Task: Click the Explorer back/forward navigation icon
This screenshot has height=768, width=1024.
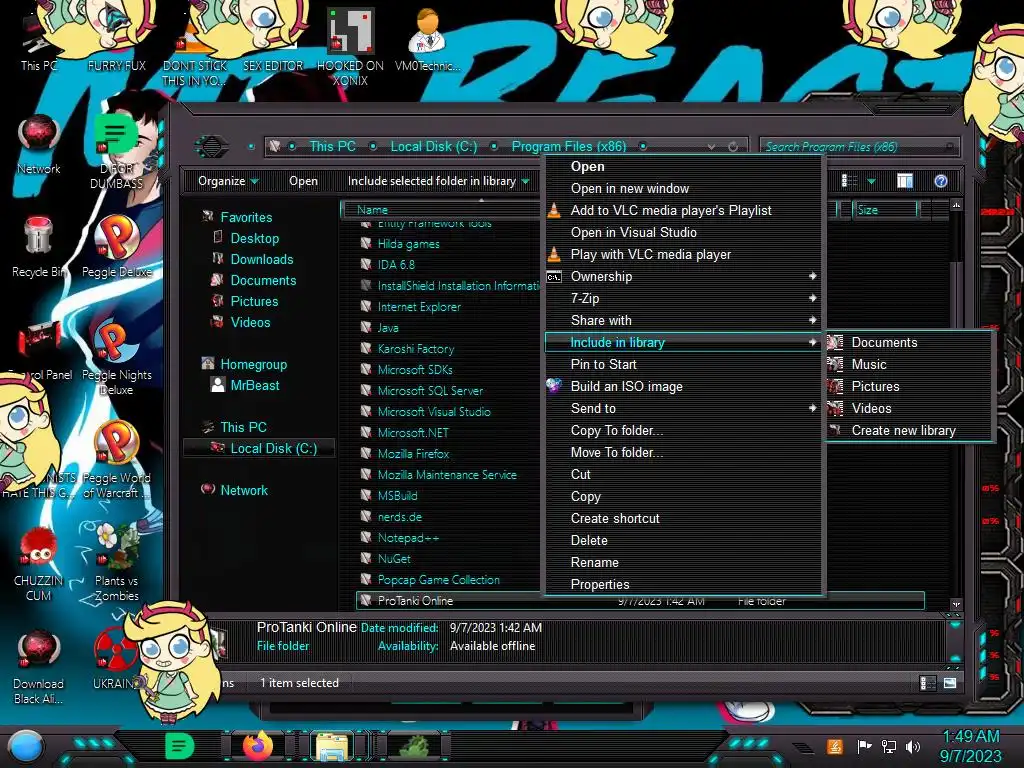Action: click(x=211, y=146)
